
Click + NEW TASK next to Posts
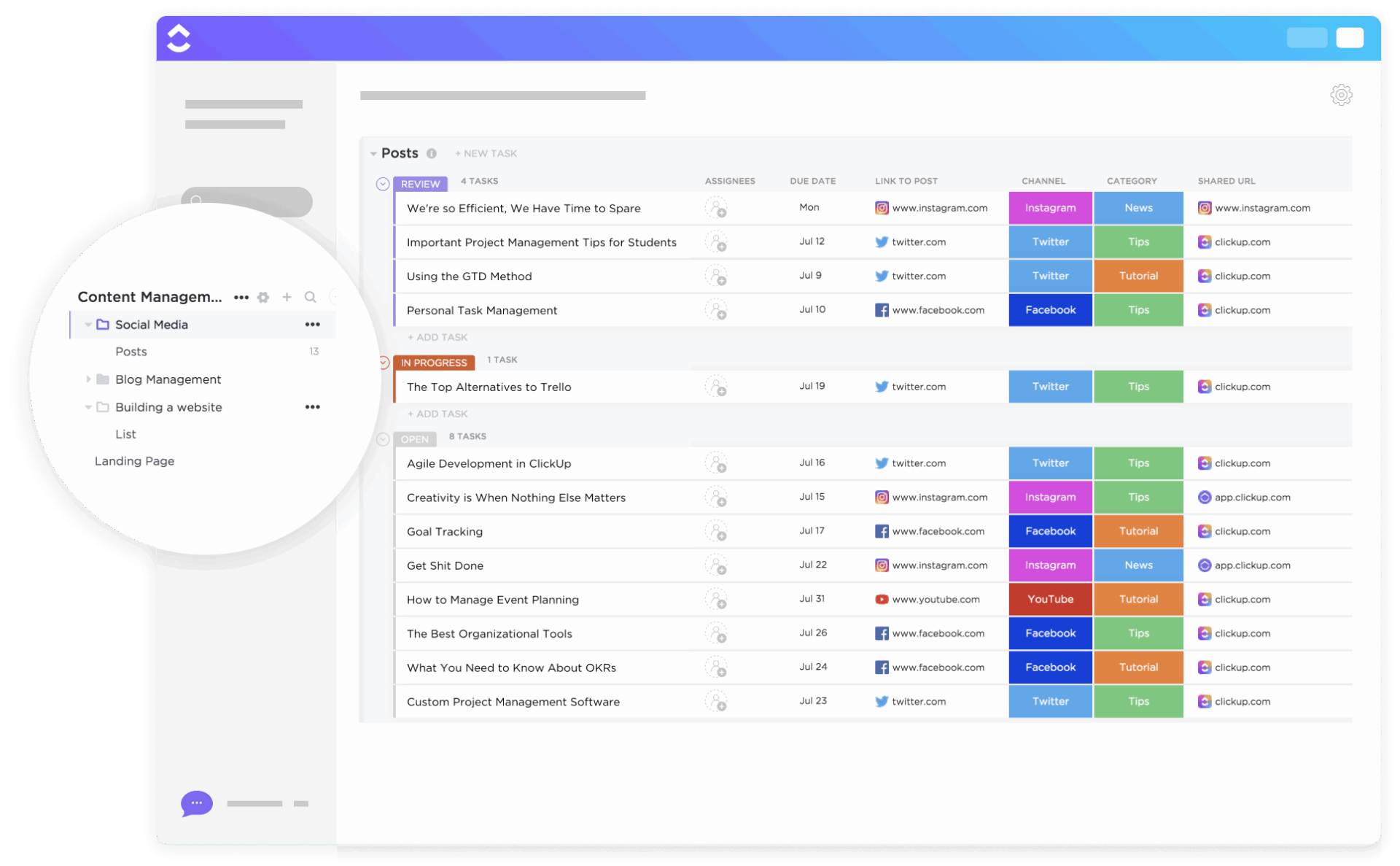pos(486,153)
